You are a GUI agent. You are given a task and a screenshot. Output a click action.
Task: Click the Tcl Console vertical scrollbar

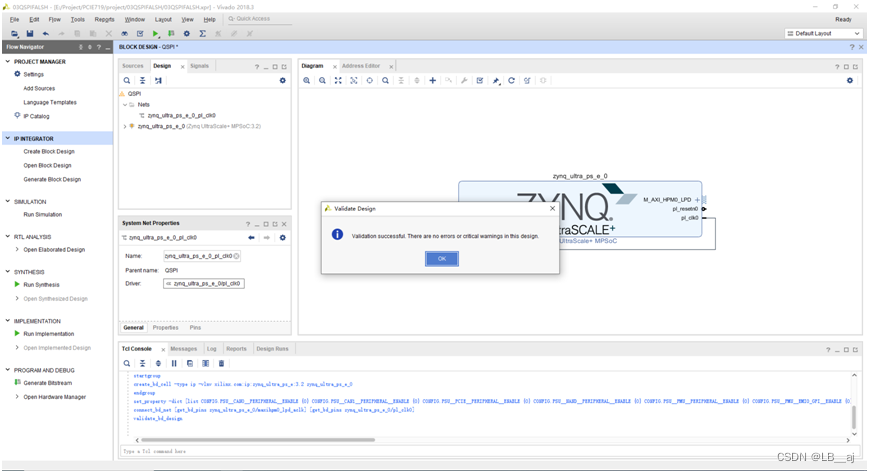pyautogui.click(x=854, y=417)
